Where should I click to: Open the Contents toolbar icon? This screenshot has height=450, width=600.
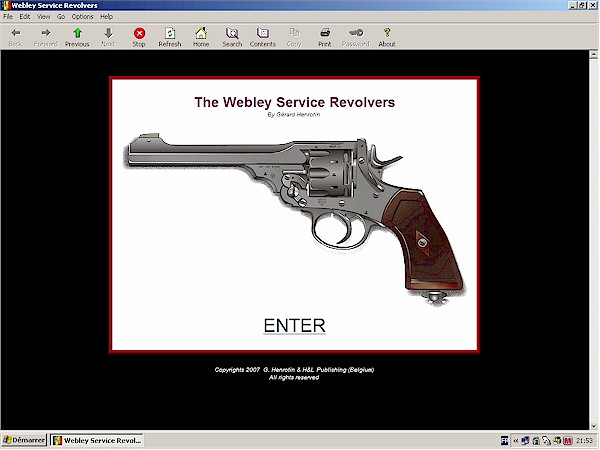[x=263, y=33]
